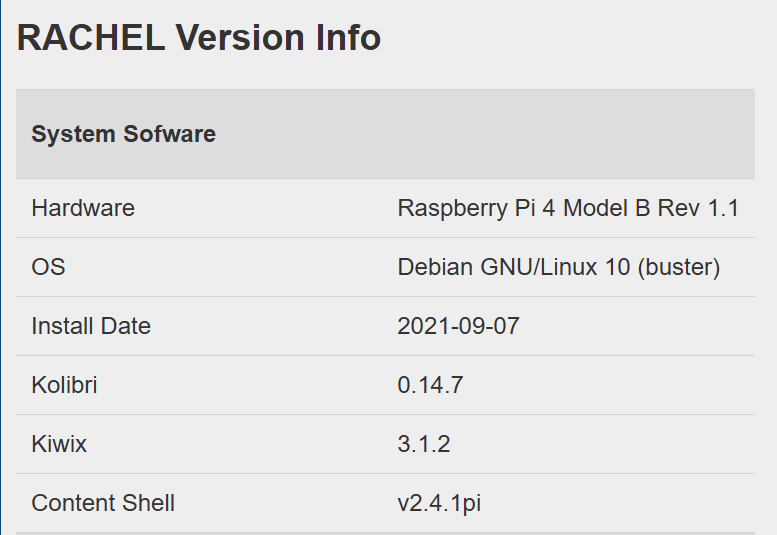Click Rev 1.1 in the hardware value
The image size is (777, 535).
(698, 208)
